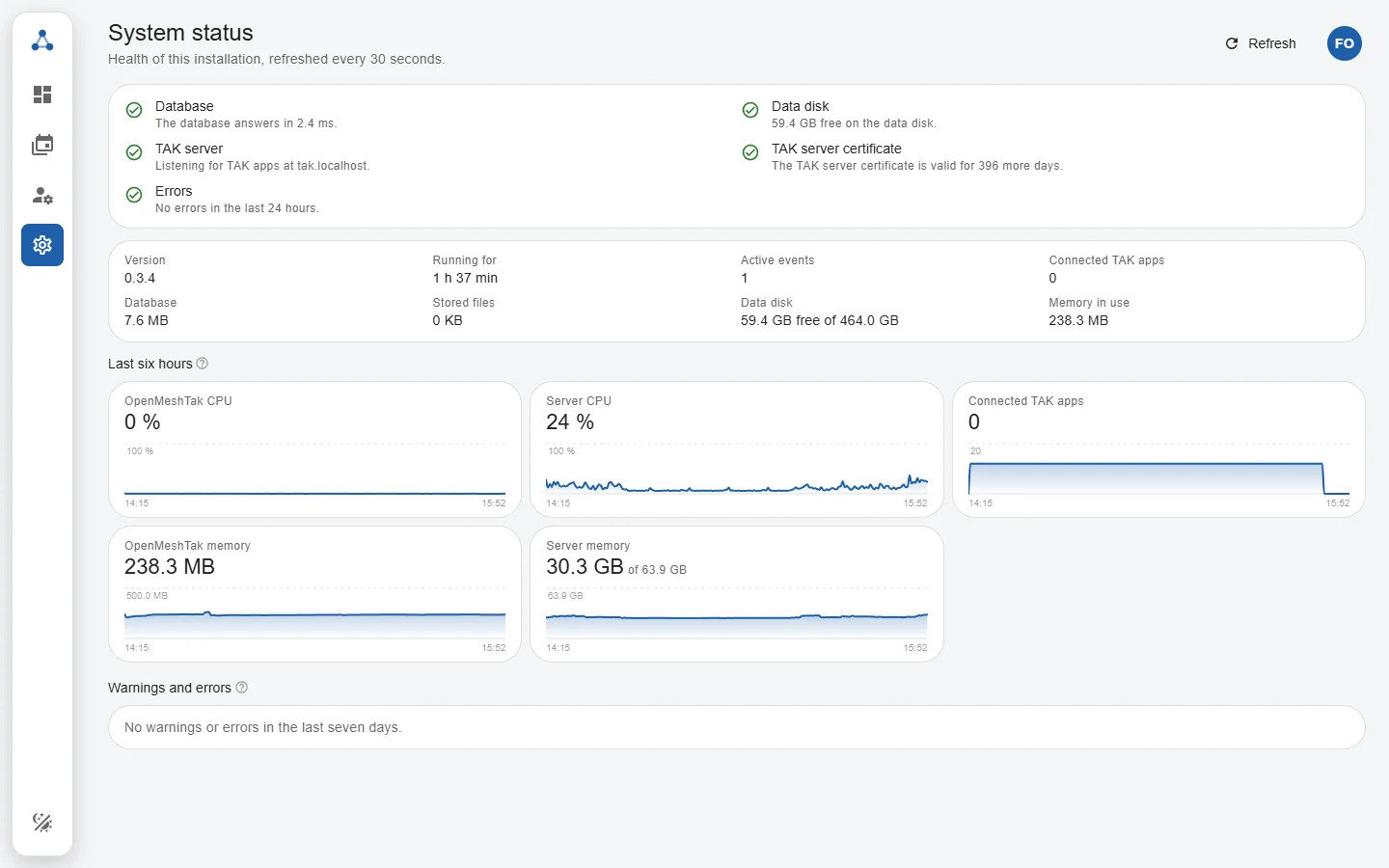Viewport: 1389px width, 868px height.
Task: Click the OpenMeshTak CPU value 0 %
Action: [x=143, y=421]
